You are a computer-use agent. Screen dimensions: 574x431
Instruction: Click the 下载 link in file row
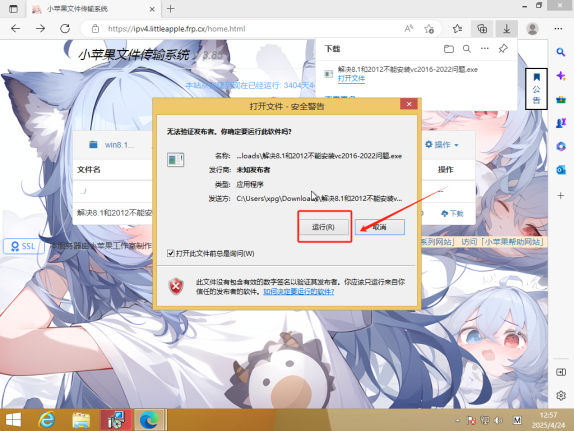pos(453,213)
